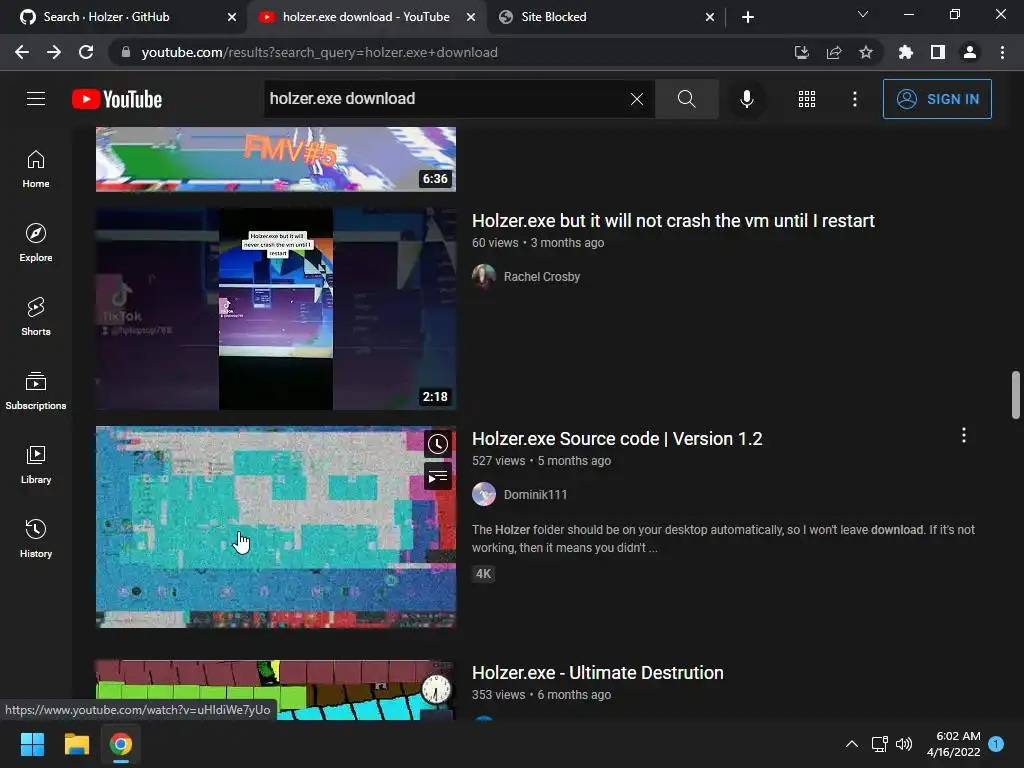Viewport: 1024px width, 768px height.
Task: Add Source code video to queue
Action: point(438,477)
